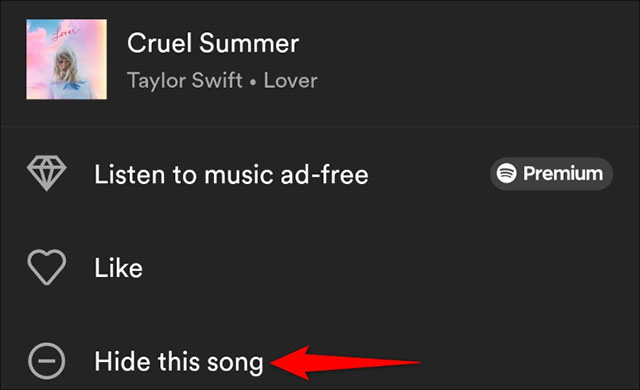Screen dimensions: 640x390
Task: Tap the heart outline icon
Action: click(x=47, y=267)
